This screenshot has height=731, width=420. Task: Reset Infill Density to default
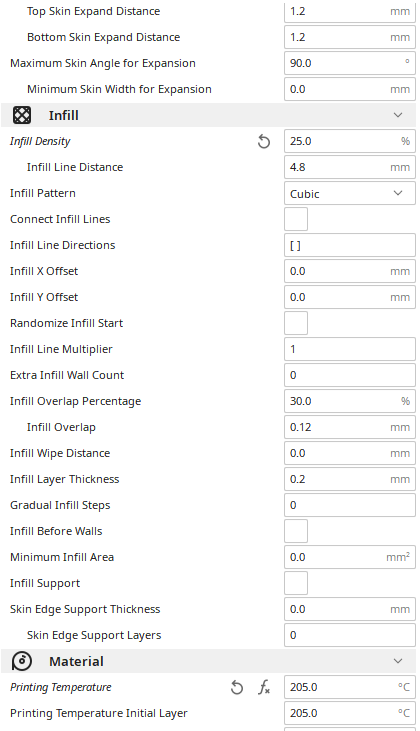264,141
